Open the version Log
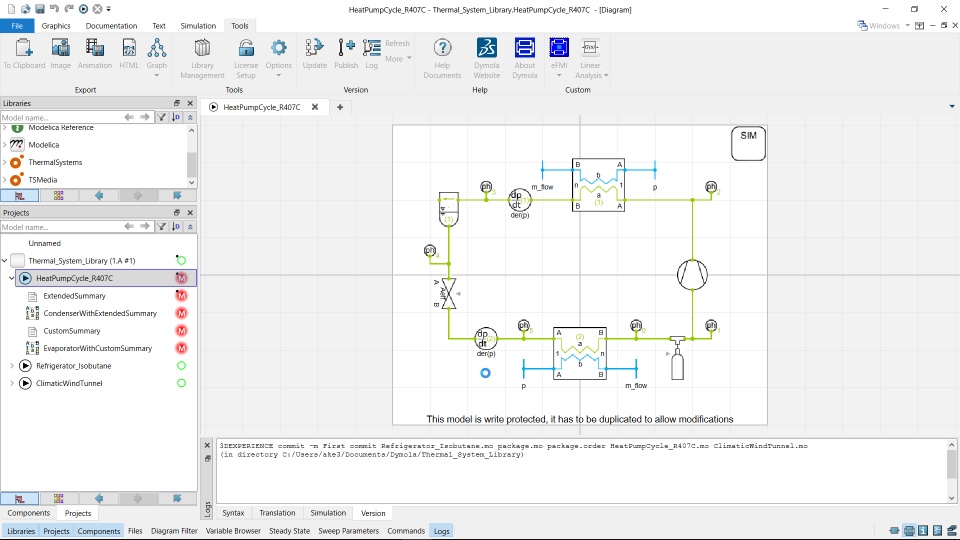960x540 pixels. click(x=372, y=54)
